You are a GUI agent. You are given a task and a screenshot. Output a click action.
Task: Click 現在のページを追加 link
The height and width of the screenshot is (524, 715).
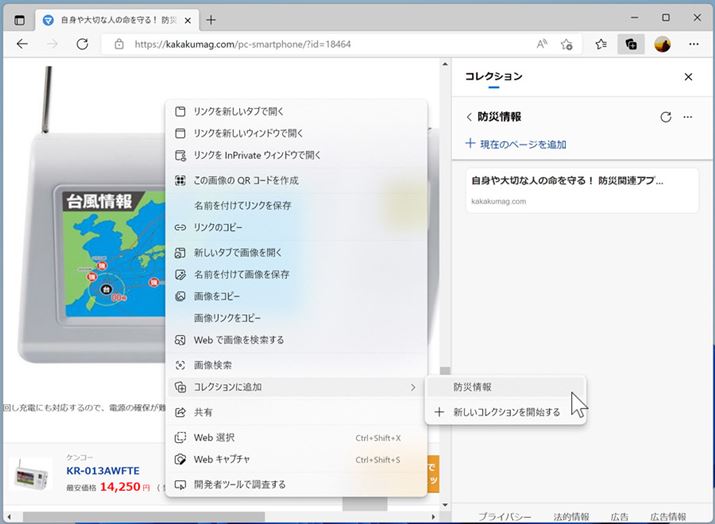click(x=516, y=144)
